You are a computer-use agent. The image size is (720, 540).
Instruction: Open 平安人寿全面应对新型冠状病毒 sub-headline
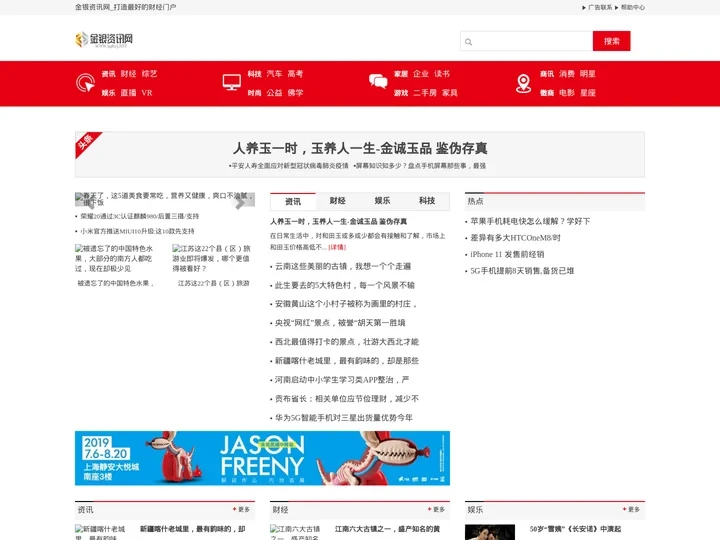(x=289, y=166)
